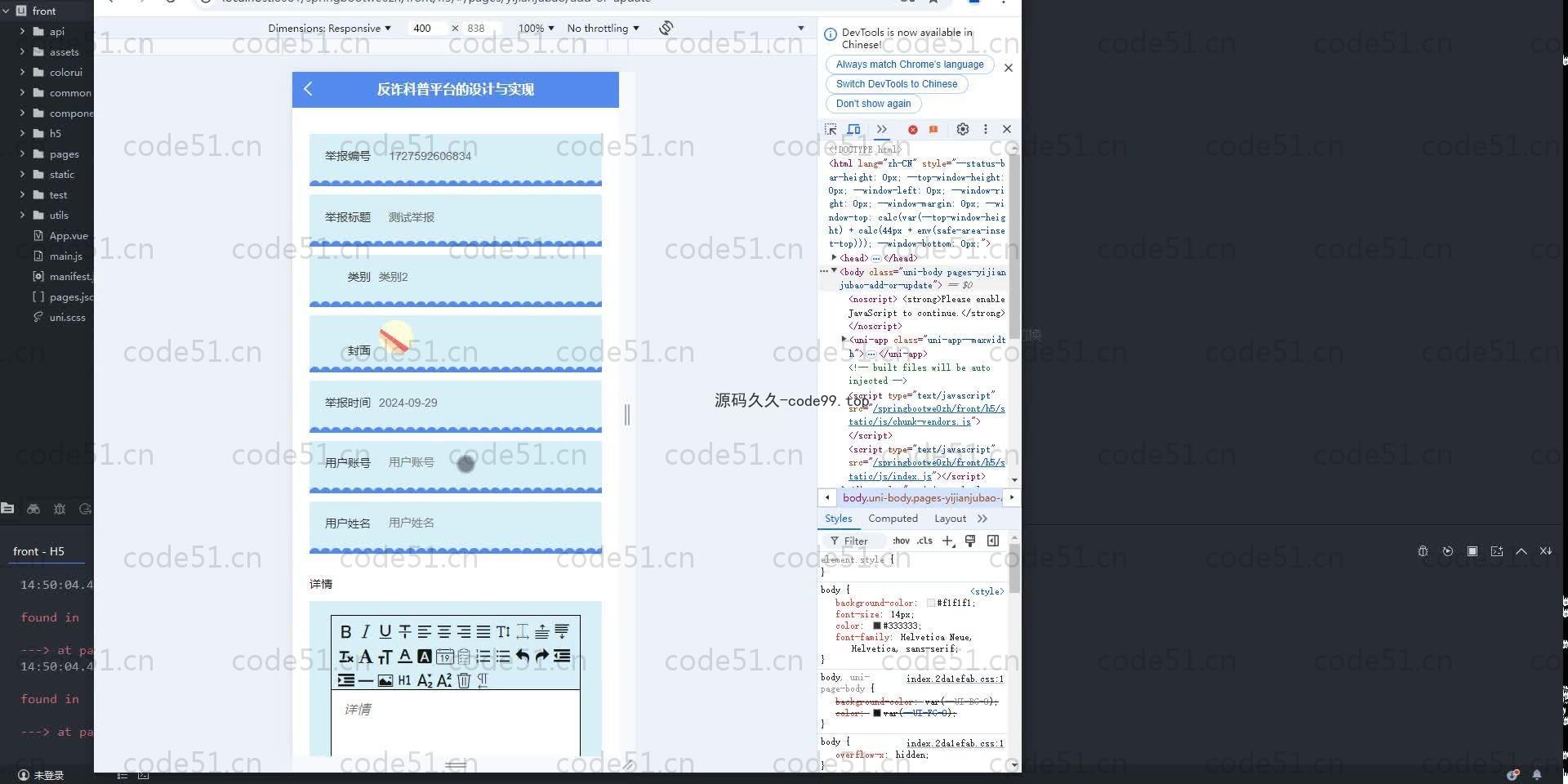Open the Dimensions Responsive dropdown

(329, 28)
